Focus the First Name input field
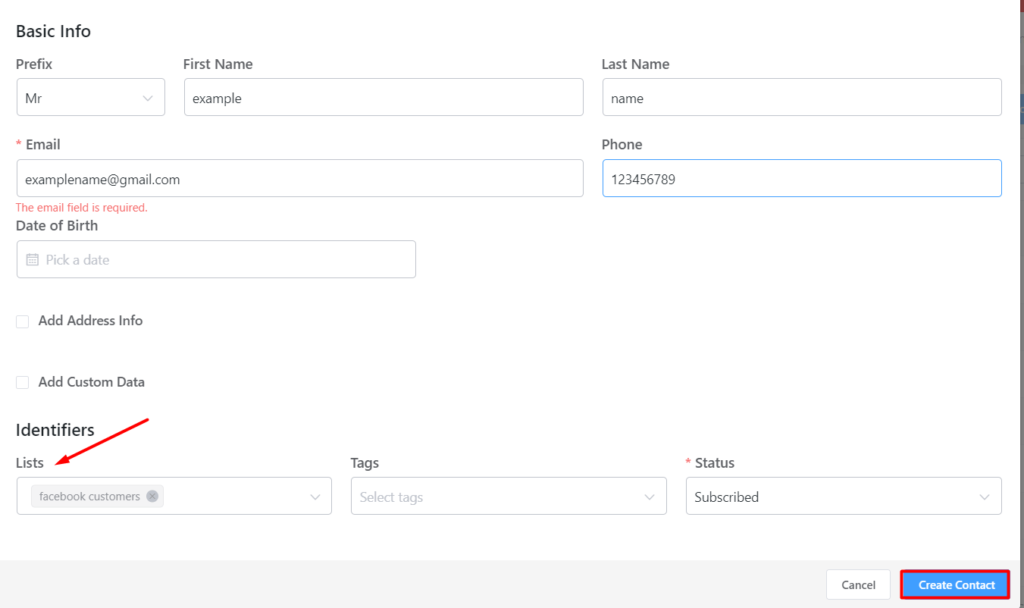Viewport: 1024px width, 608px height. pyautogui.click(x=383, y=98)
